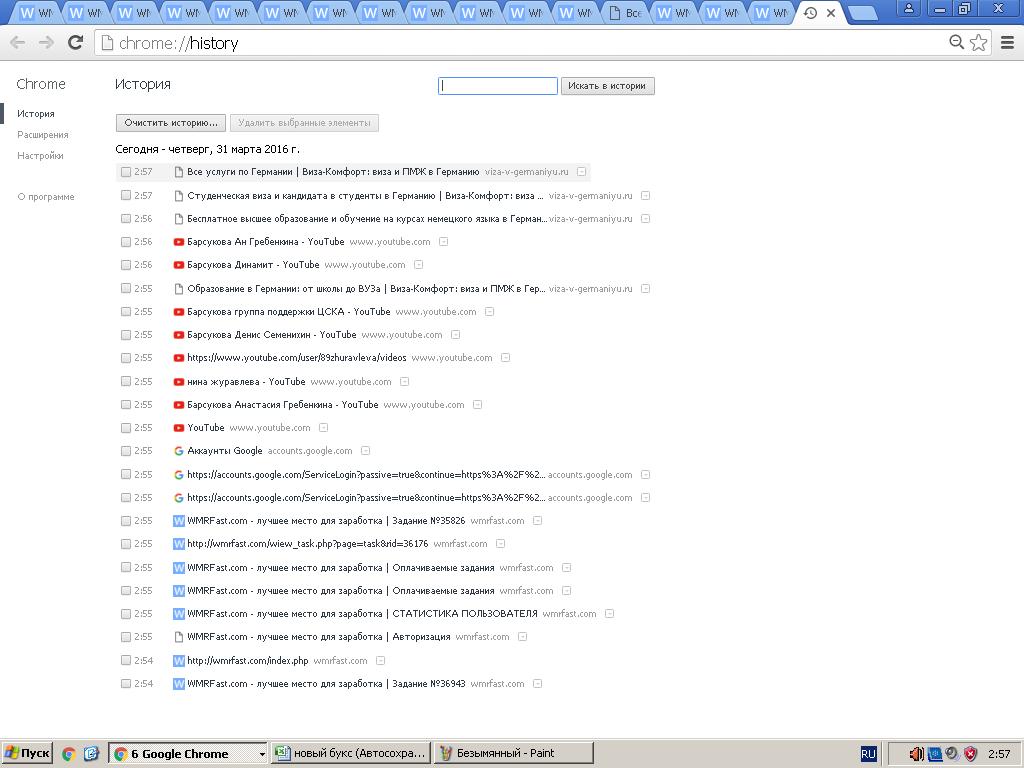Check the box for Задание №35826 entry

tap(126, 520)
